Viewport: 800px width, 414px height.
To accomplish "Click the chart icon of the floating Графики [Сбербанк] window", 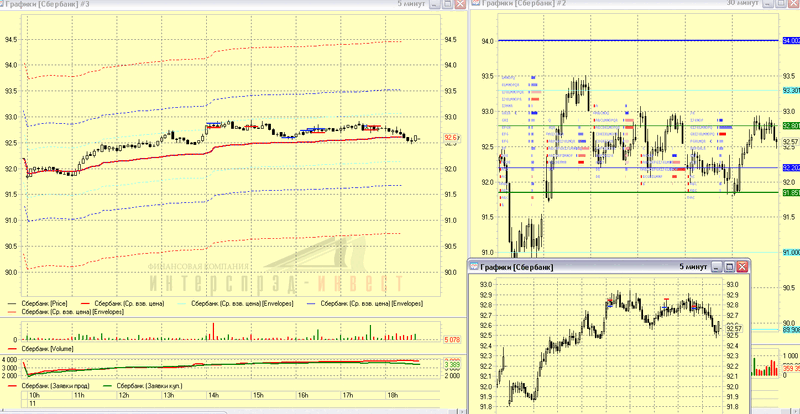I will (474, 267).
